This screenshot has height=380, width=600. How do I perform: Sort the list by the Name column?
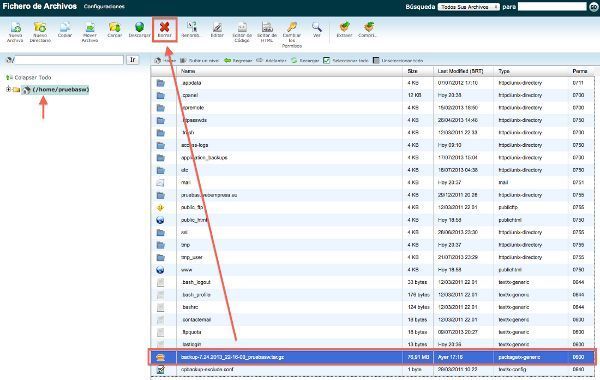coord(188,71)
